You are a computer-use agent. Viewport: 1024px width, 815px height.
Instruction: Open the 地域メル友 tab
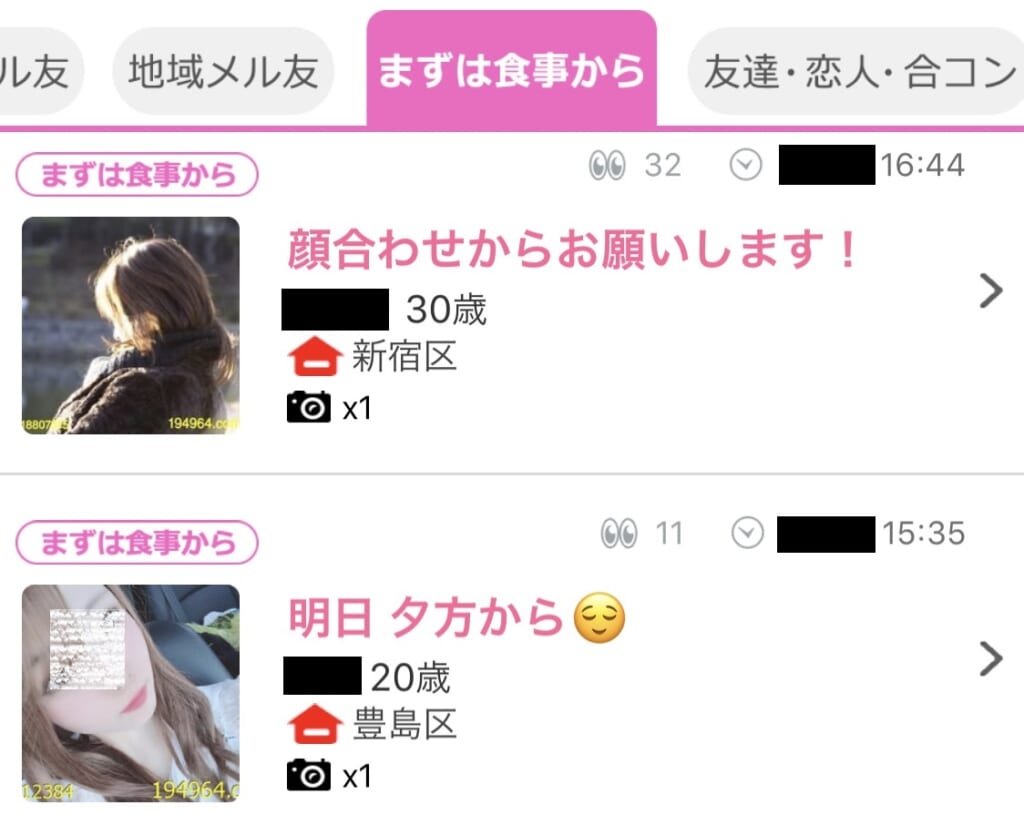pyautogui.click(x=223, y=71)
